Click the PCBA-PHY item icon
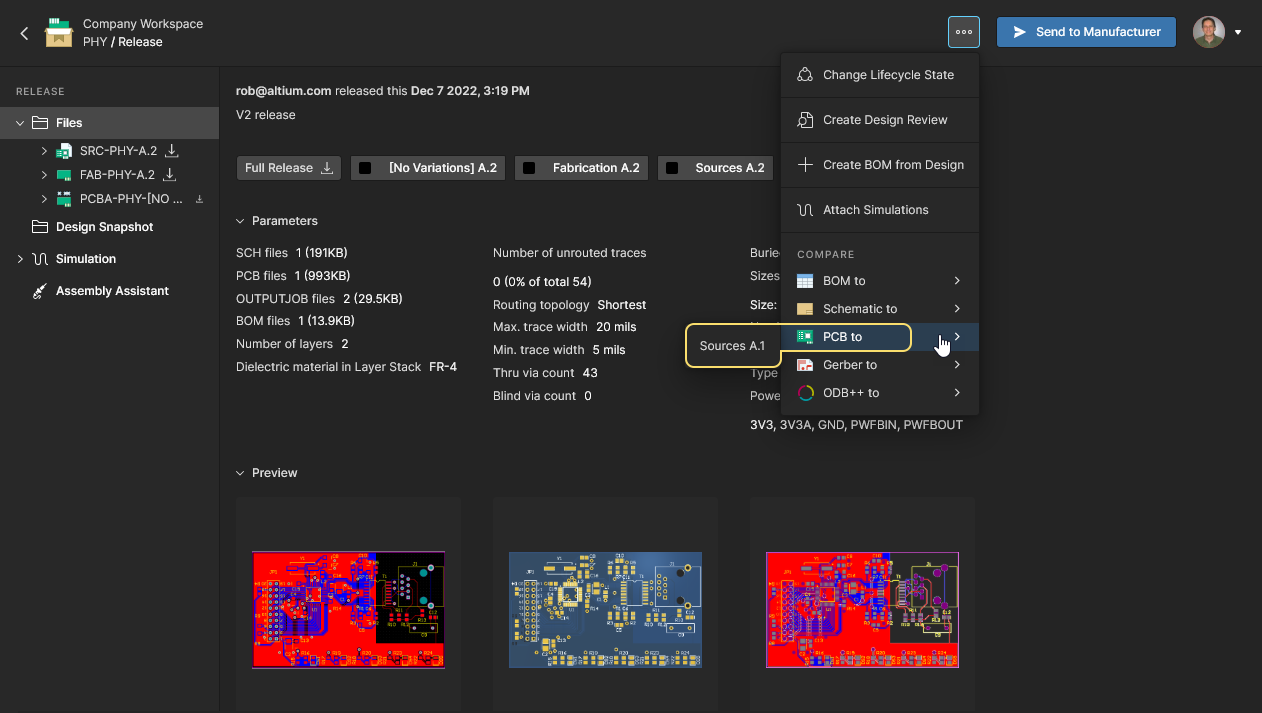The height and width of the screenshot is (713, 1262). 64,199
